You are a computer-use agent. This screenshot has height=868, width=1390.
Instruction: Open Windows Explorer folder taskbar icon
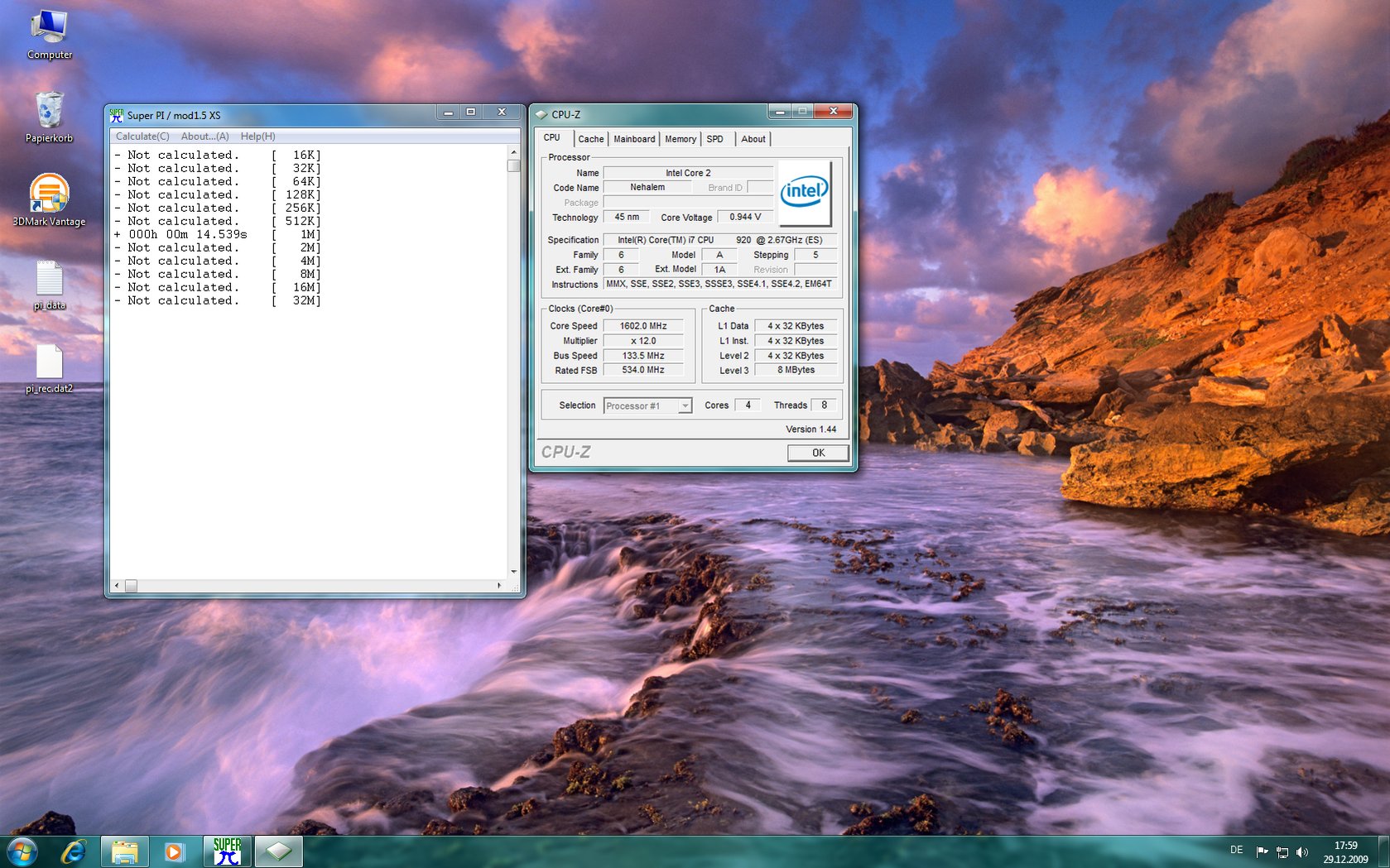(125, 851)
